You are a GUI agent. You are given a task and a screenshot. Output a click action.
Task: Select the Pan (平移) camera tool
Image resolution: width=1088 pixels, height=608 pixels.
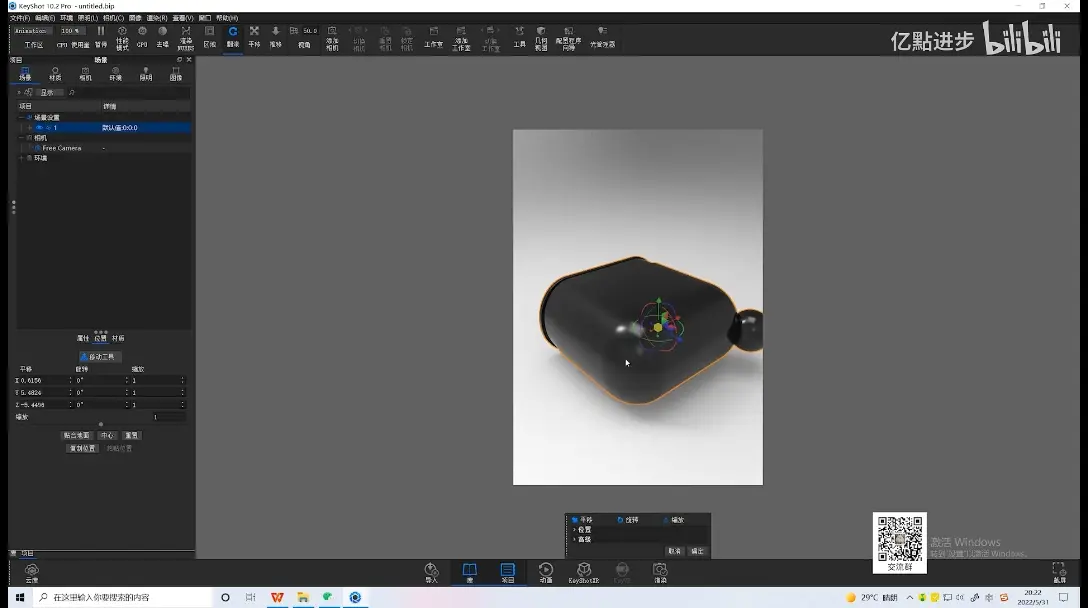pyautogui.click(x=254, y=36)
